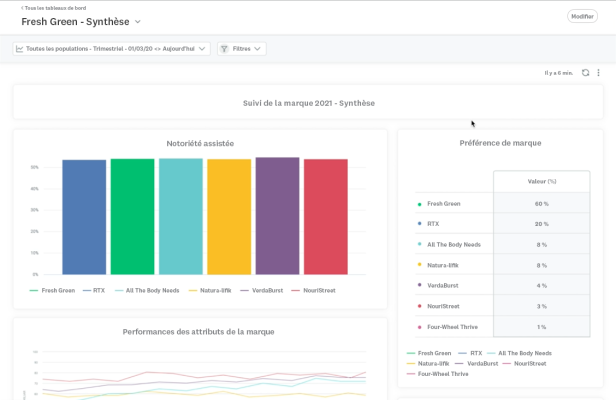Click the yellow Natura-lifik bar
Image resolution: width=616 pixels, height=400 pixels.
229,216
